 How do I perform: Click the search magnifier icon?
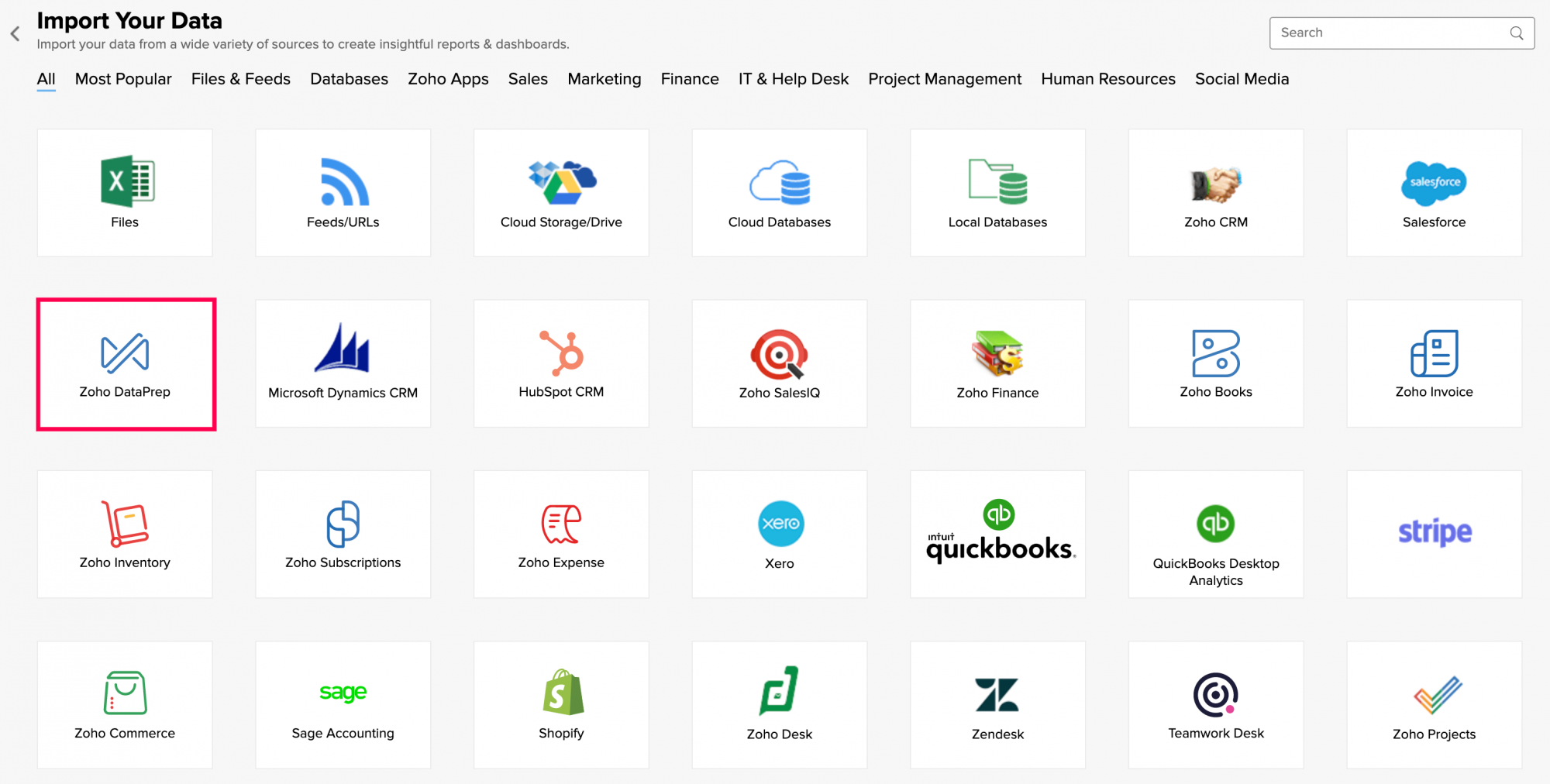pos(1517,33)
